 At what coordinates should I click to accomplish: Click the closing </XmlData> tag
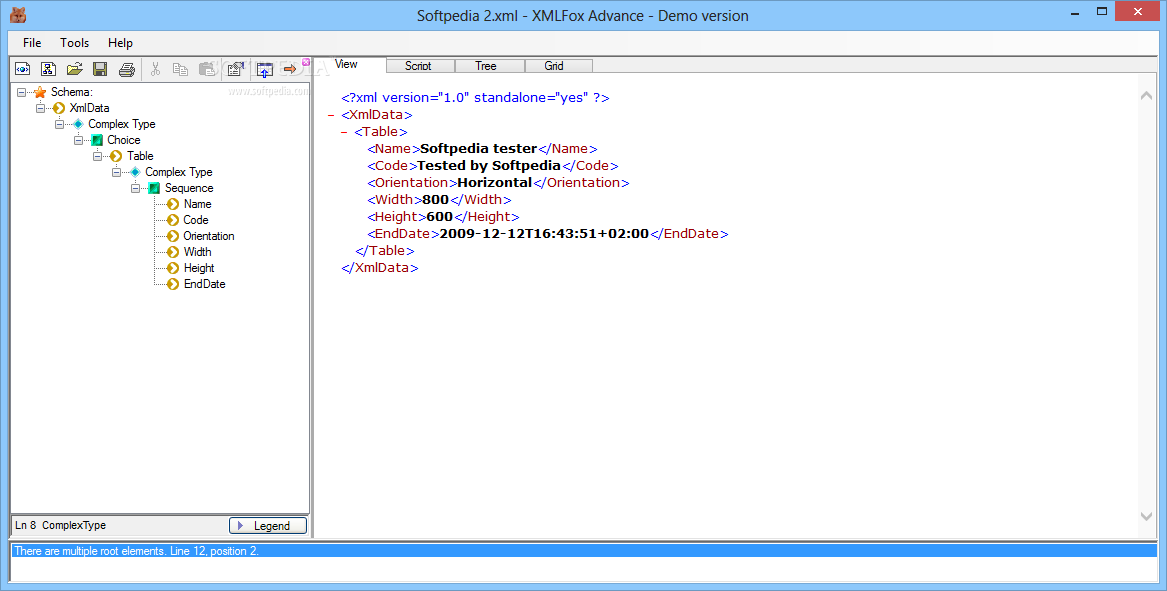[380, 268]
